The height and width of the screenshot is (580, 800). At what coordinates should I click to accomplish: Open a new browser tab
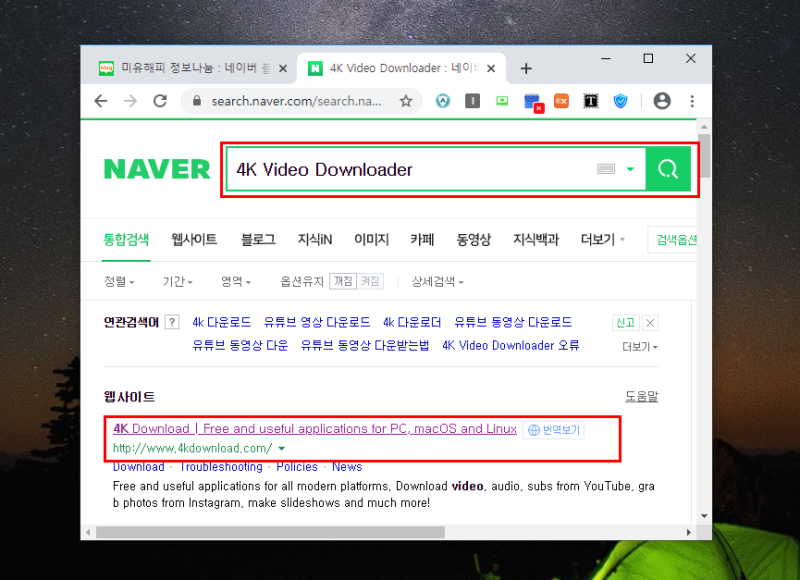click(526, 68)
